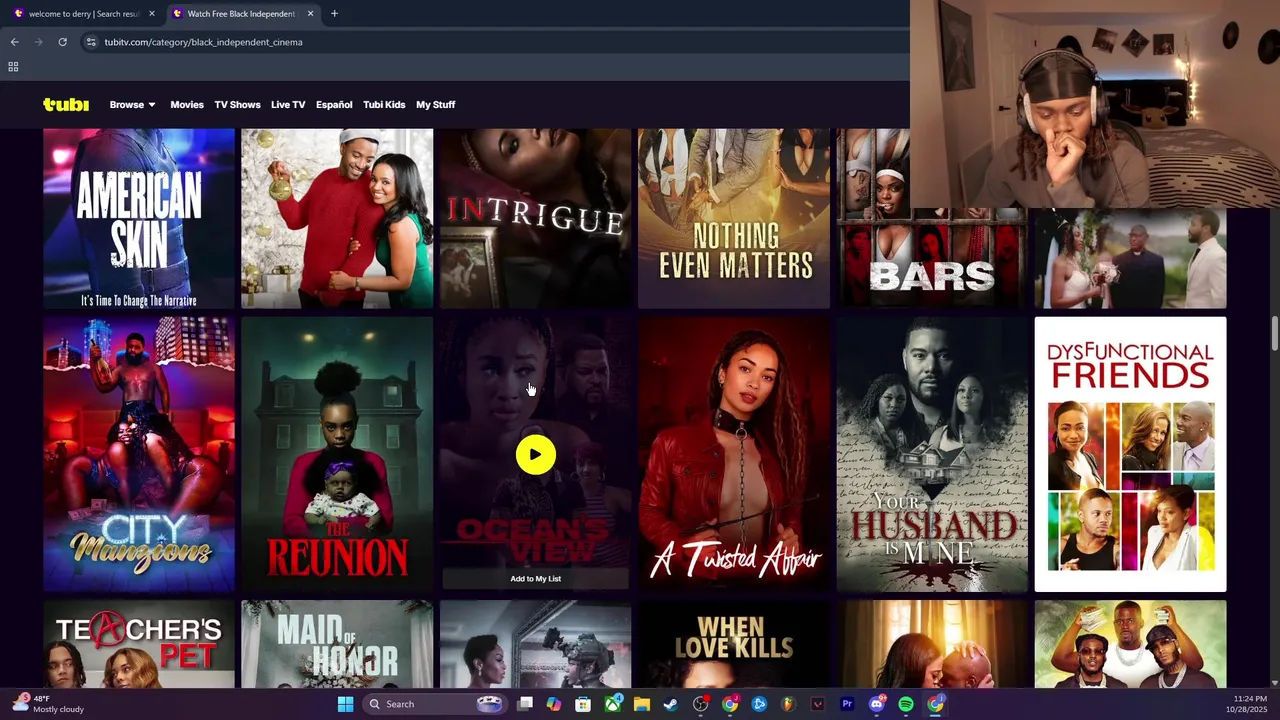
Task: Open the Windows Start menu
Action: (345, 704)
